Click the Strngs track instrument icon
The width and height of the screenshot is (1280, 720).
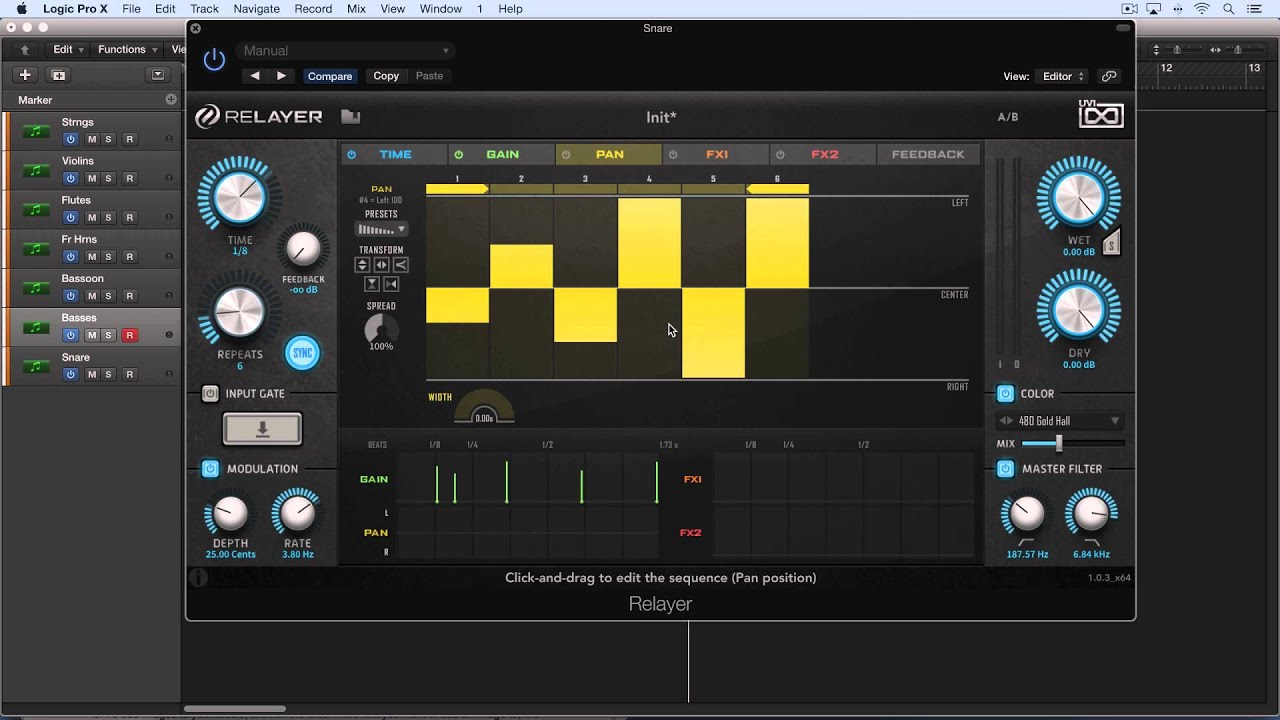(36, 131)
